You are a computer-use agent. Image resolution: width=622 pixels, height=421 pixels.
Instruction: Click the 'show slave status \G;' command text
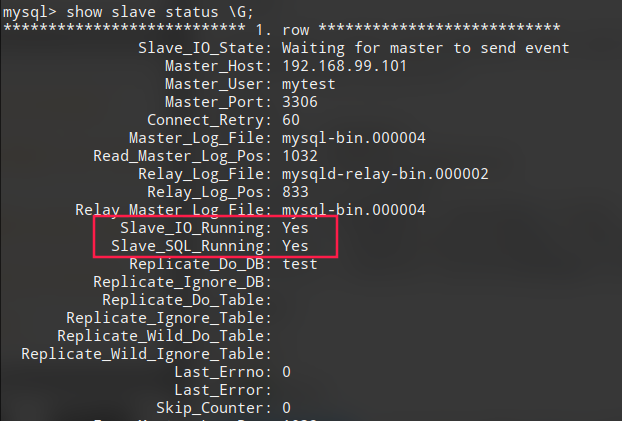pyautogui.click(x=160, y=12)
